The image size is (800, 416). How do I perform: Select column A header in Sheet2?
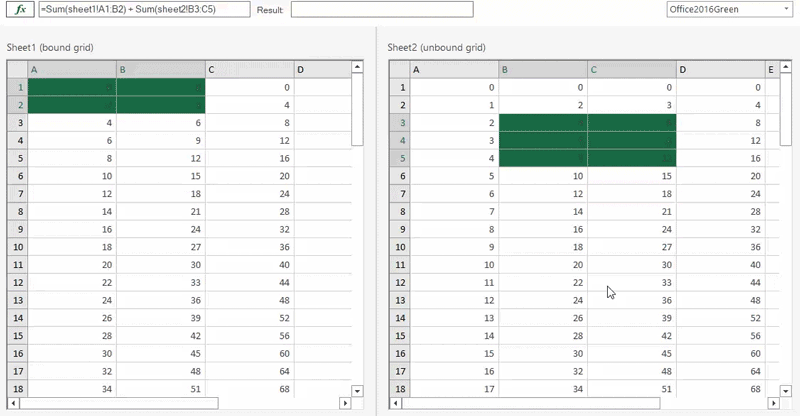[454, 69]
